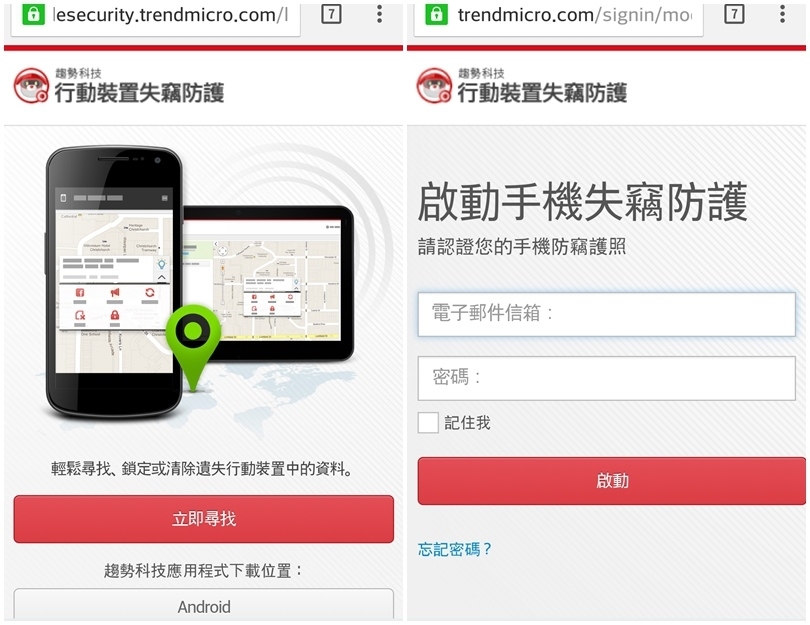Click the 立即尋找 red button

coord(204,519)
